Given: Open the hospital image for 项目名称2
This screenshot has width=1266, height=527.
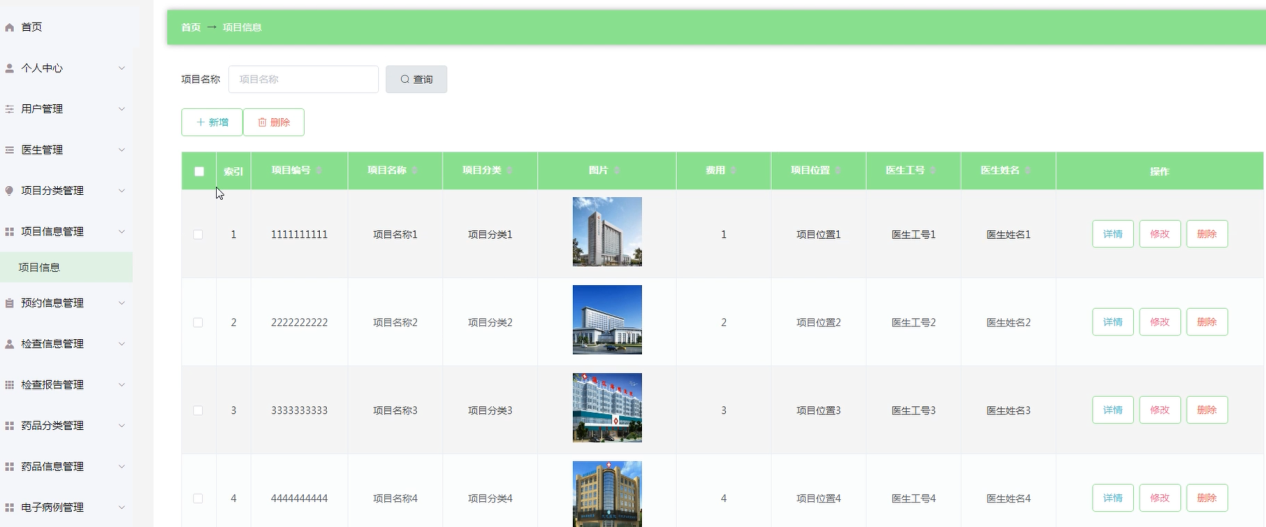Looking at the screenshot, I should pyautogui.click(x=607, y=320).
